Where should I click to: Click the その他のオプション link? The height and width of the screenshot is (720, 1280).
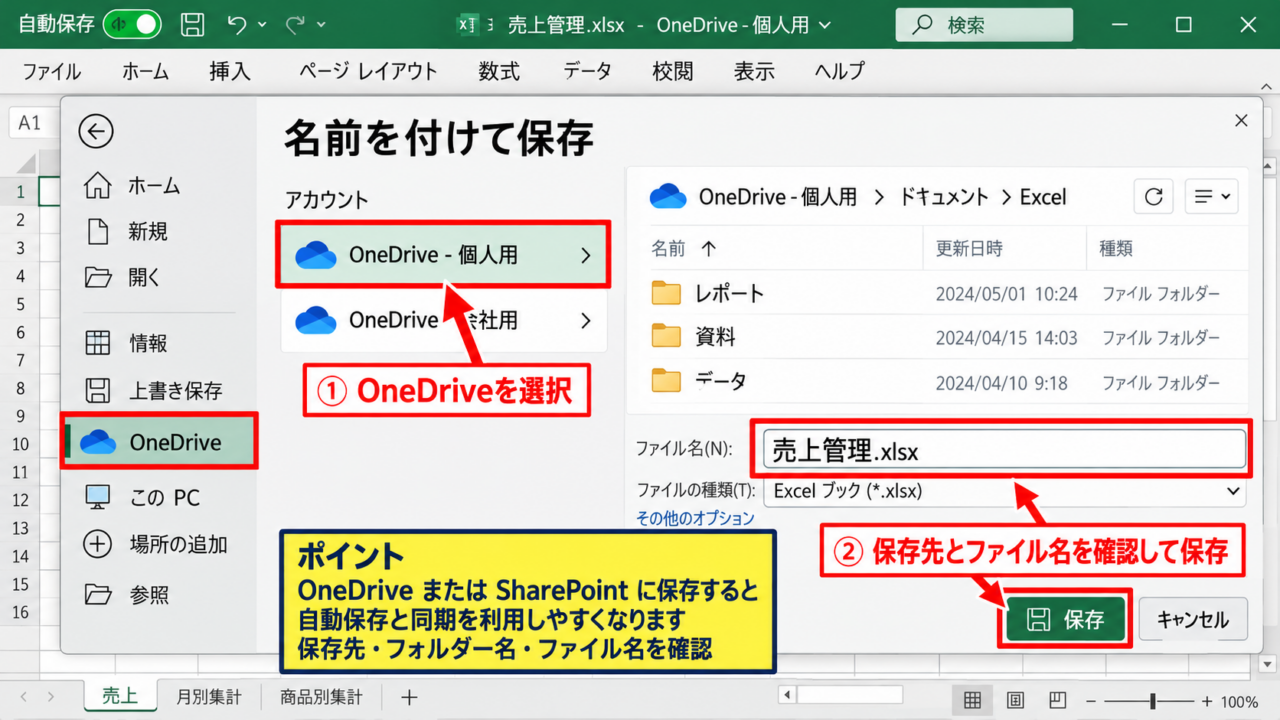695,518
